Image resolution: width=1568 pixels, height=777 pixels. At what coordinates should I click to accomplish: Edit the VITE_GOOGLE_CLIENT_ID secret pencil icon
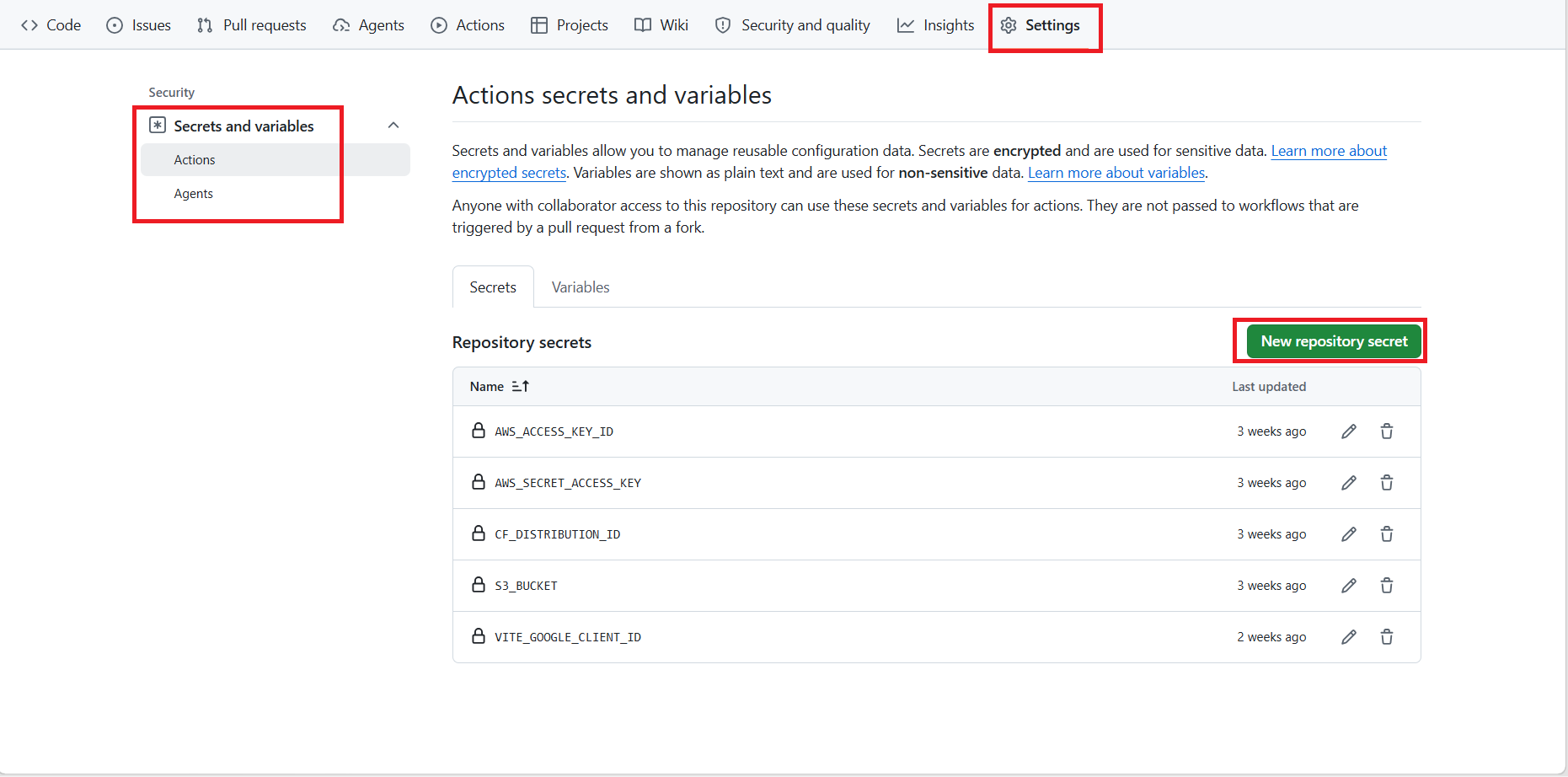(1349, 637)
